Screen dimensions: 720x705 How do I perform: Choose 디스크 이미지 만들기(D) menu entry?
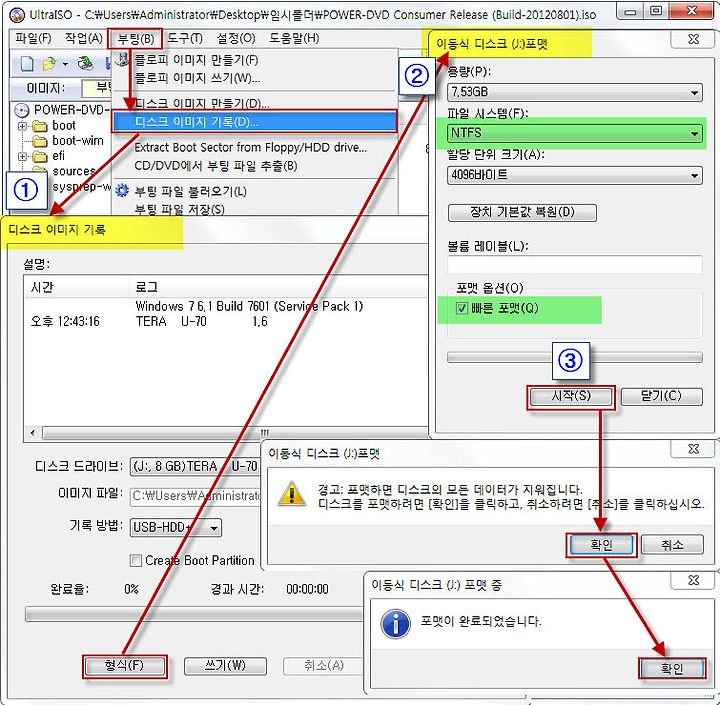tap(202, 103)
